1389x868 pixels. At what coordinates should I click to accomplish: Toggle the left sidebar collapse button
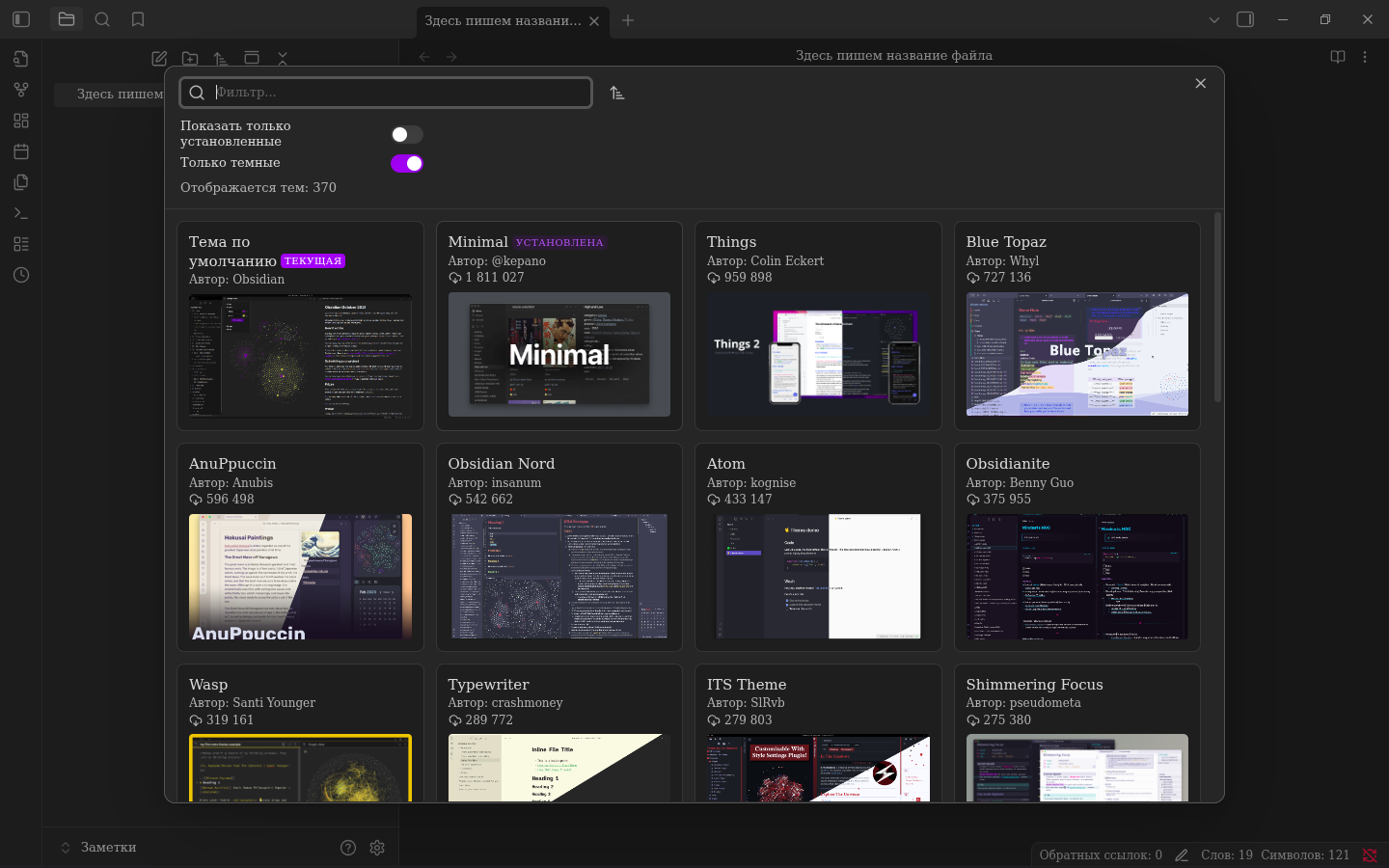click(21, 19)
